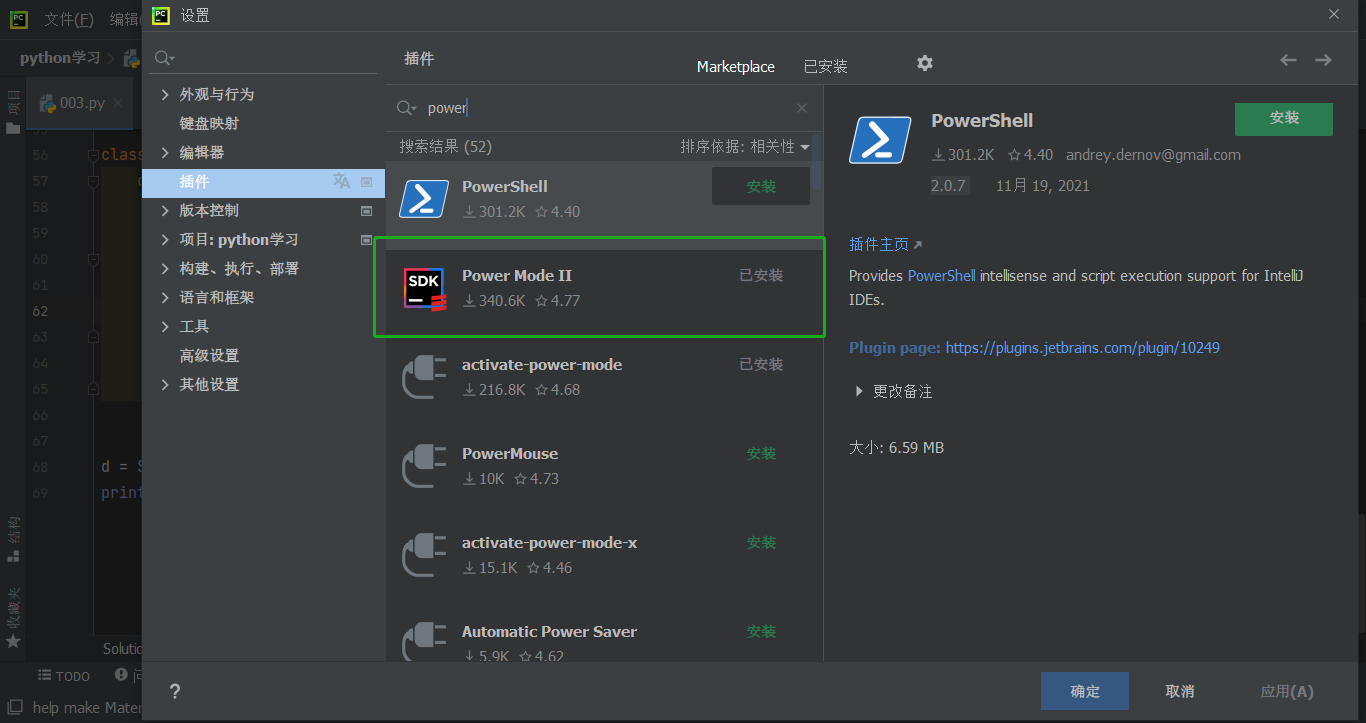Clear the plugin search text
Image resolution: width=1366 pixels, height=723 pixels.
(x=802, y=108)
